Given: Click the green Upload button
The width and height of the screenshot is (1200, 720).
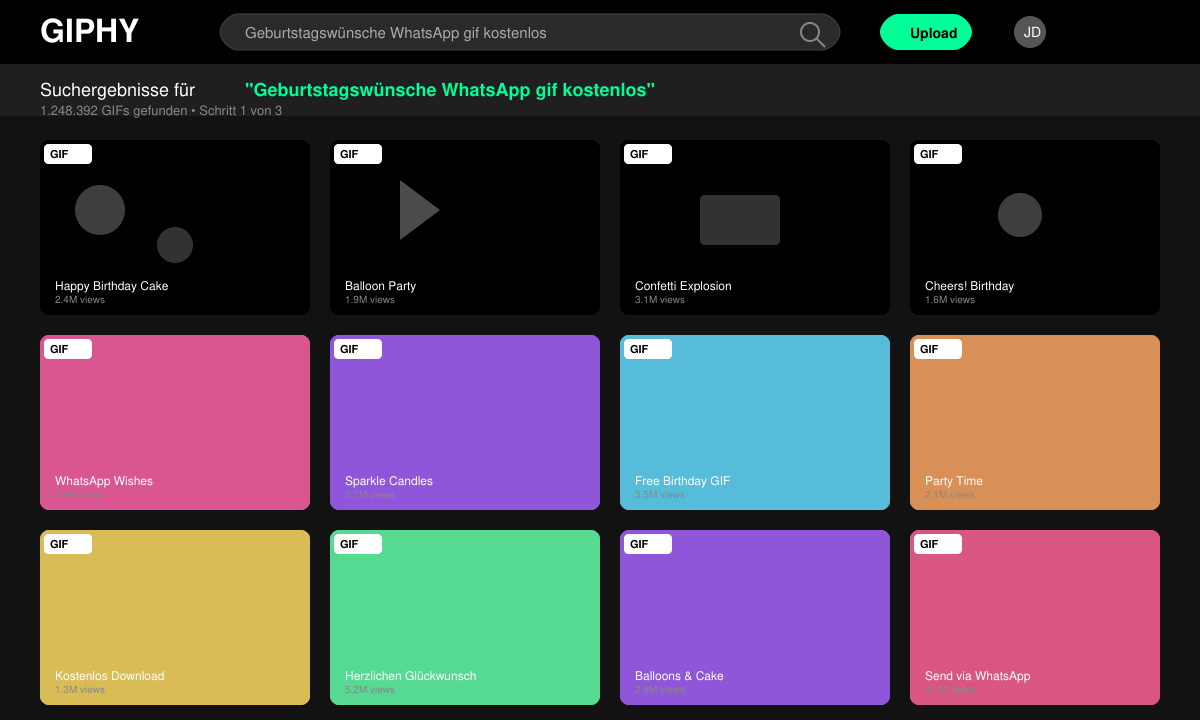Looking at the screenshot, I should [926, 33].
